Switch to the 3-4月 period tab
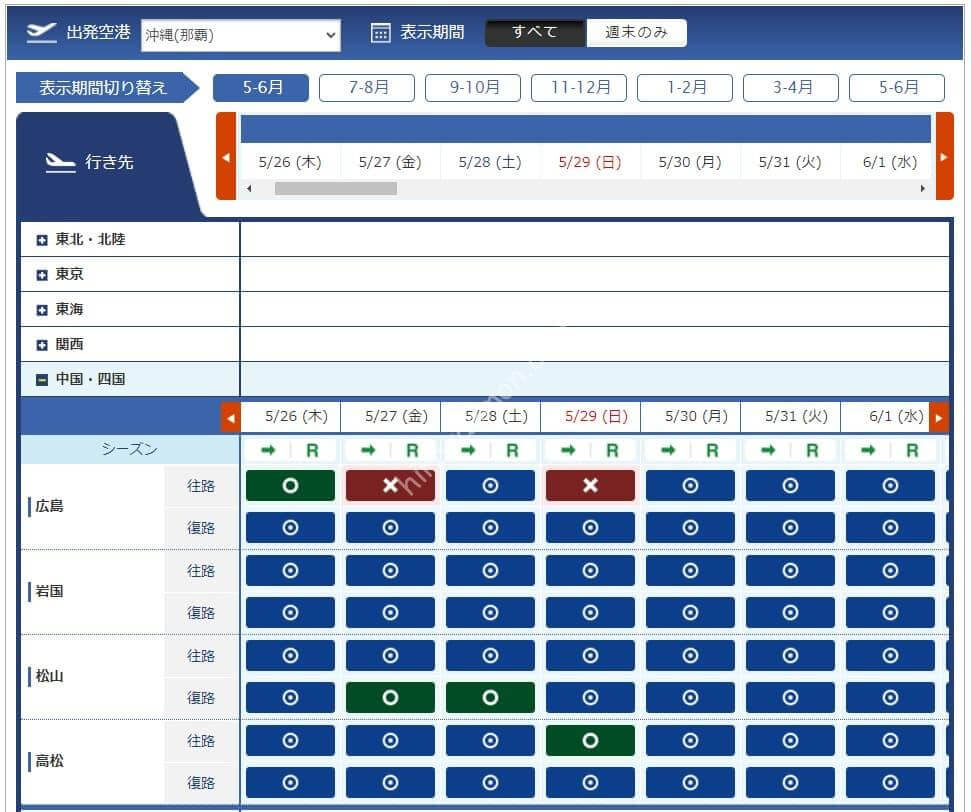The height and width of the screenshot is (812, 971). (x=790, y=87)
